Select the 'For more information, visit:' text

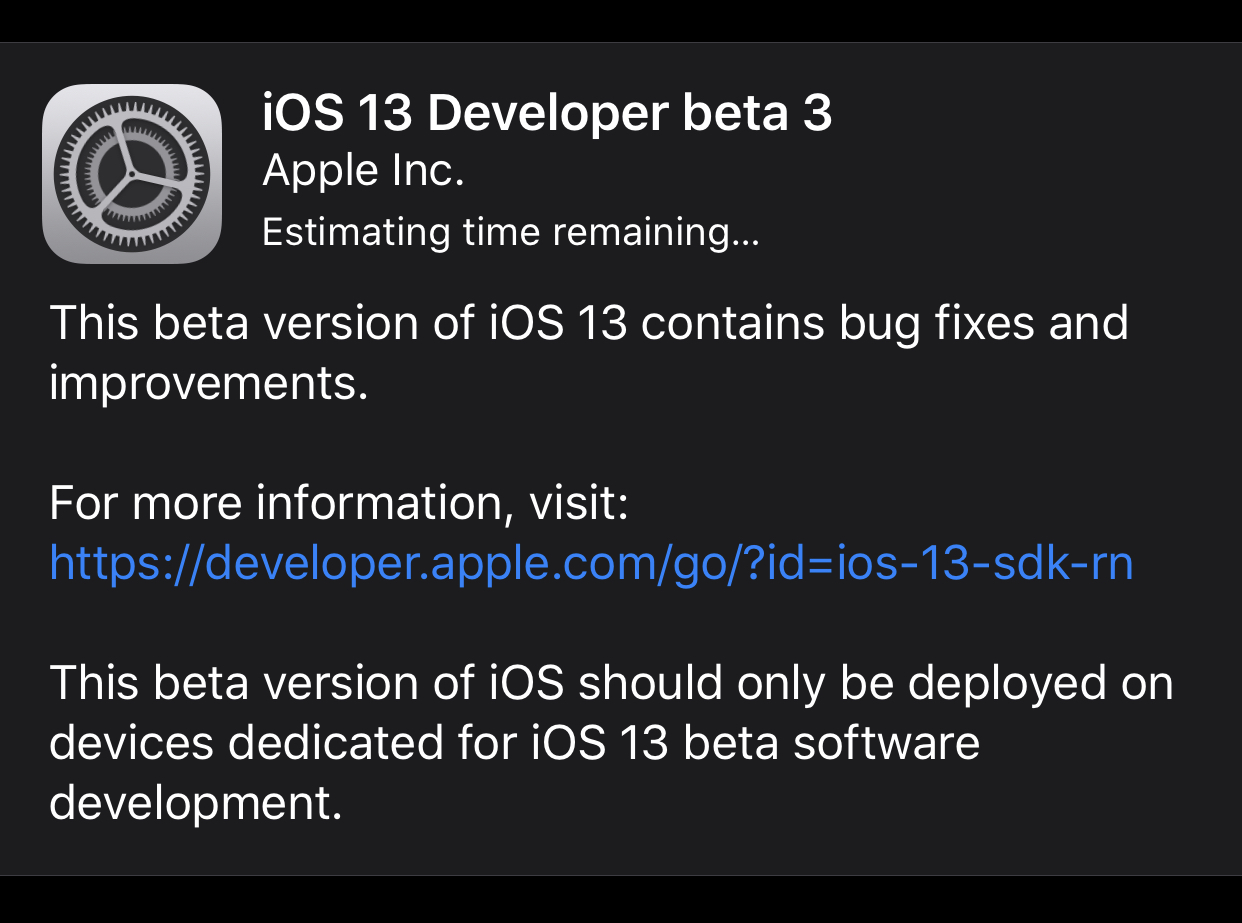[x=339, y=504]
